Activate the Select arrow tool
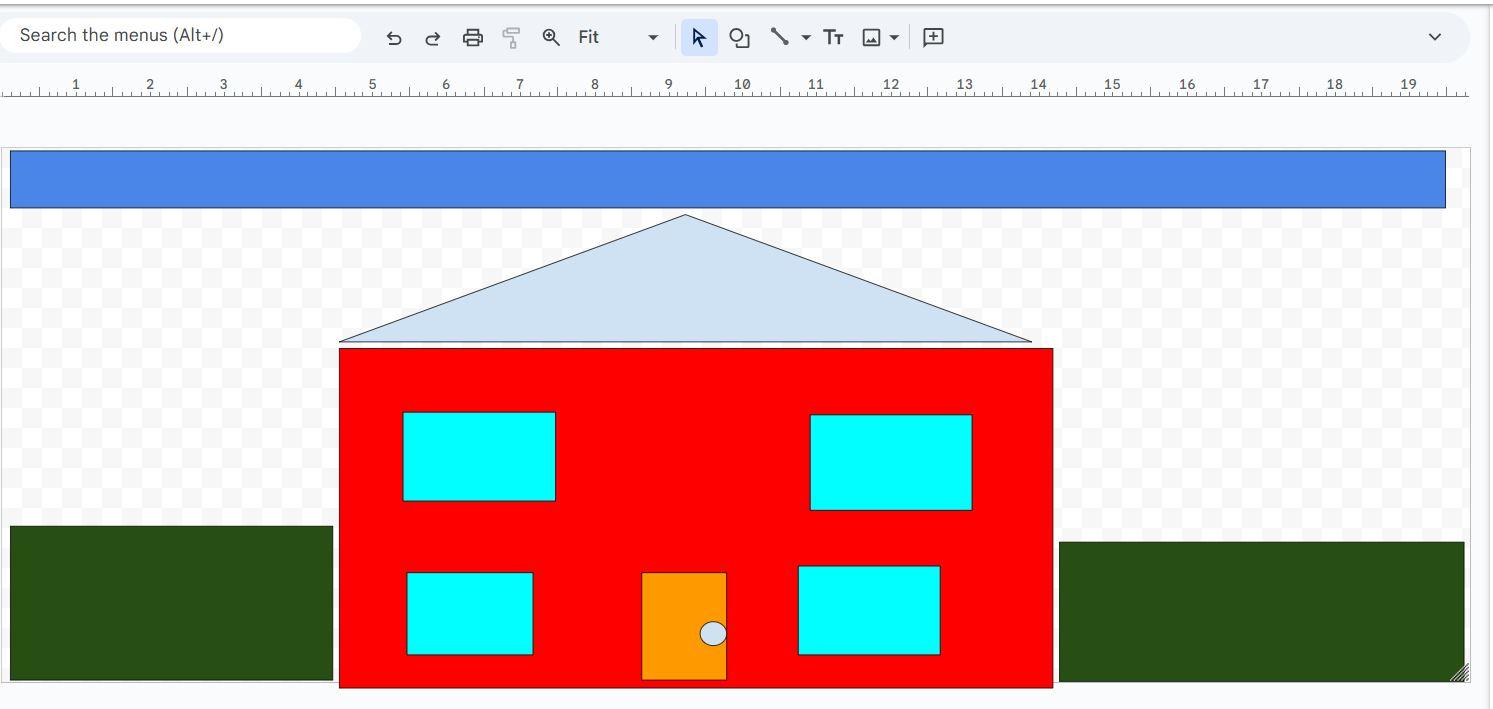Viewport: 1493px width, 709px height. [x=698, y=38]
